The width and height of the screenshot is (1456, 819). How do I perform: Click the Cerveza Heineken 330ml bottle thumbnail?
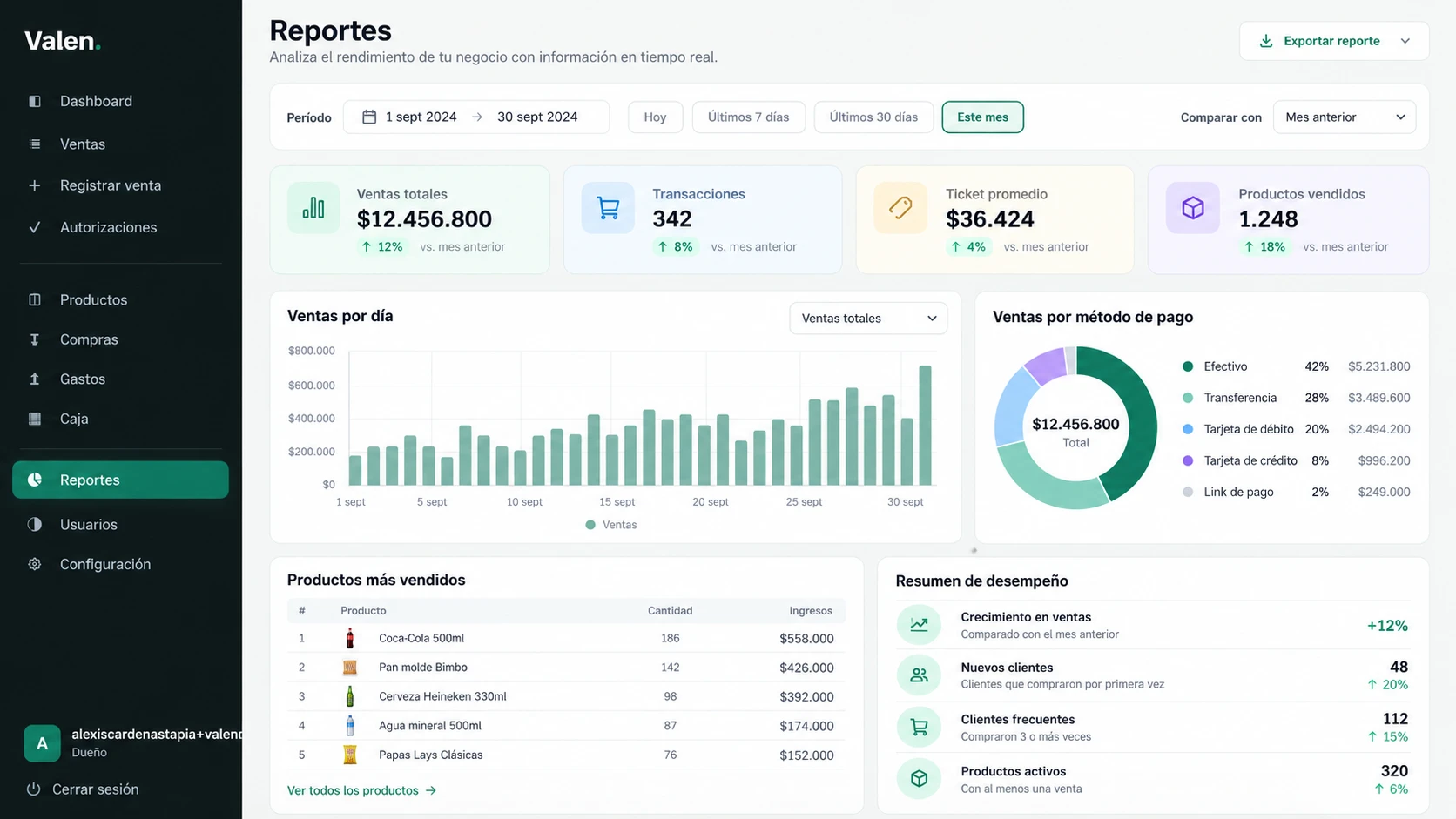(350, 696)
